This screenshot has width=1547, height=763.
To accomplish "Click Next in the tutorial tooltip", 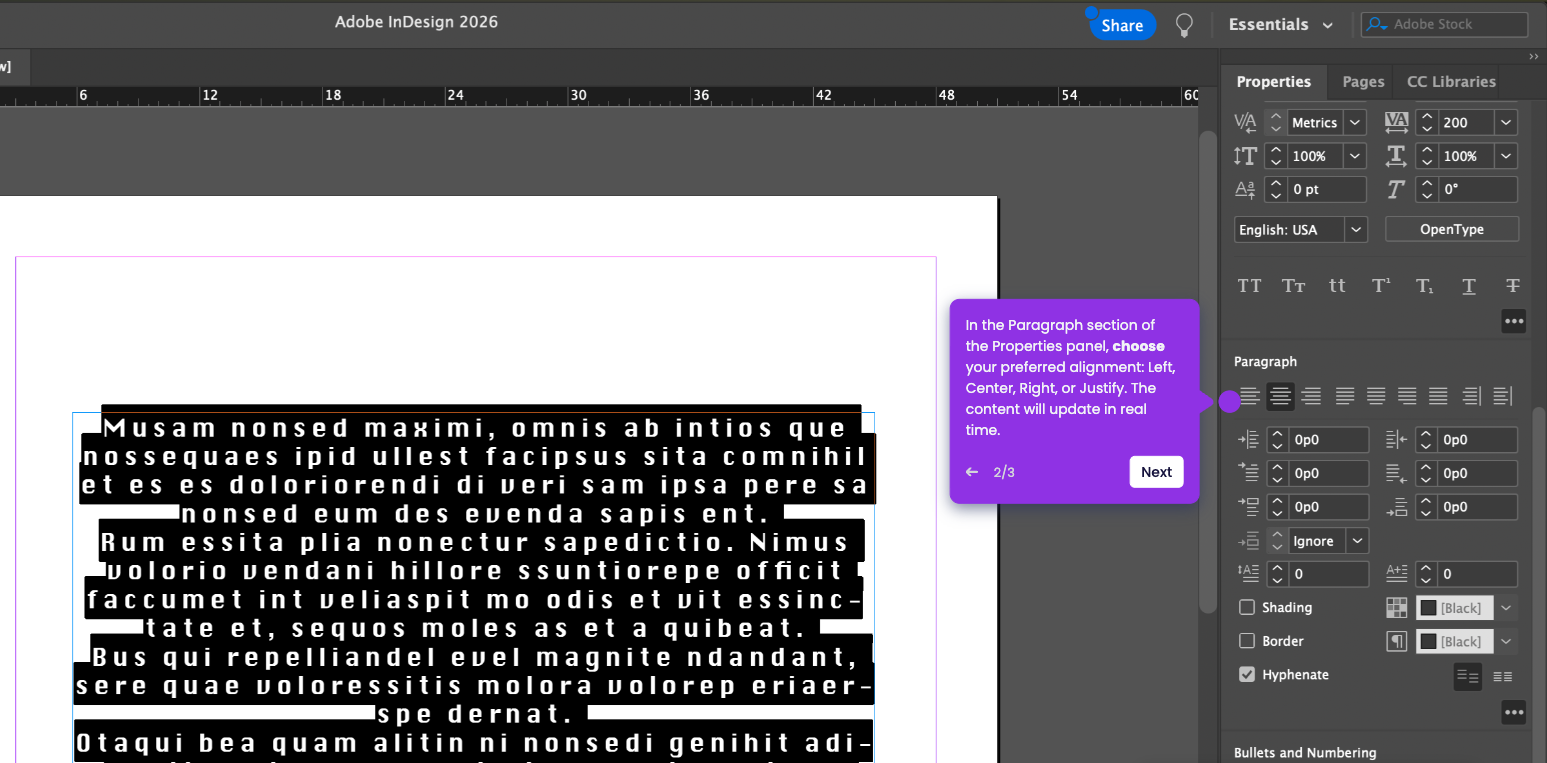I will tap(1156, 472).
